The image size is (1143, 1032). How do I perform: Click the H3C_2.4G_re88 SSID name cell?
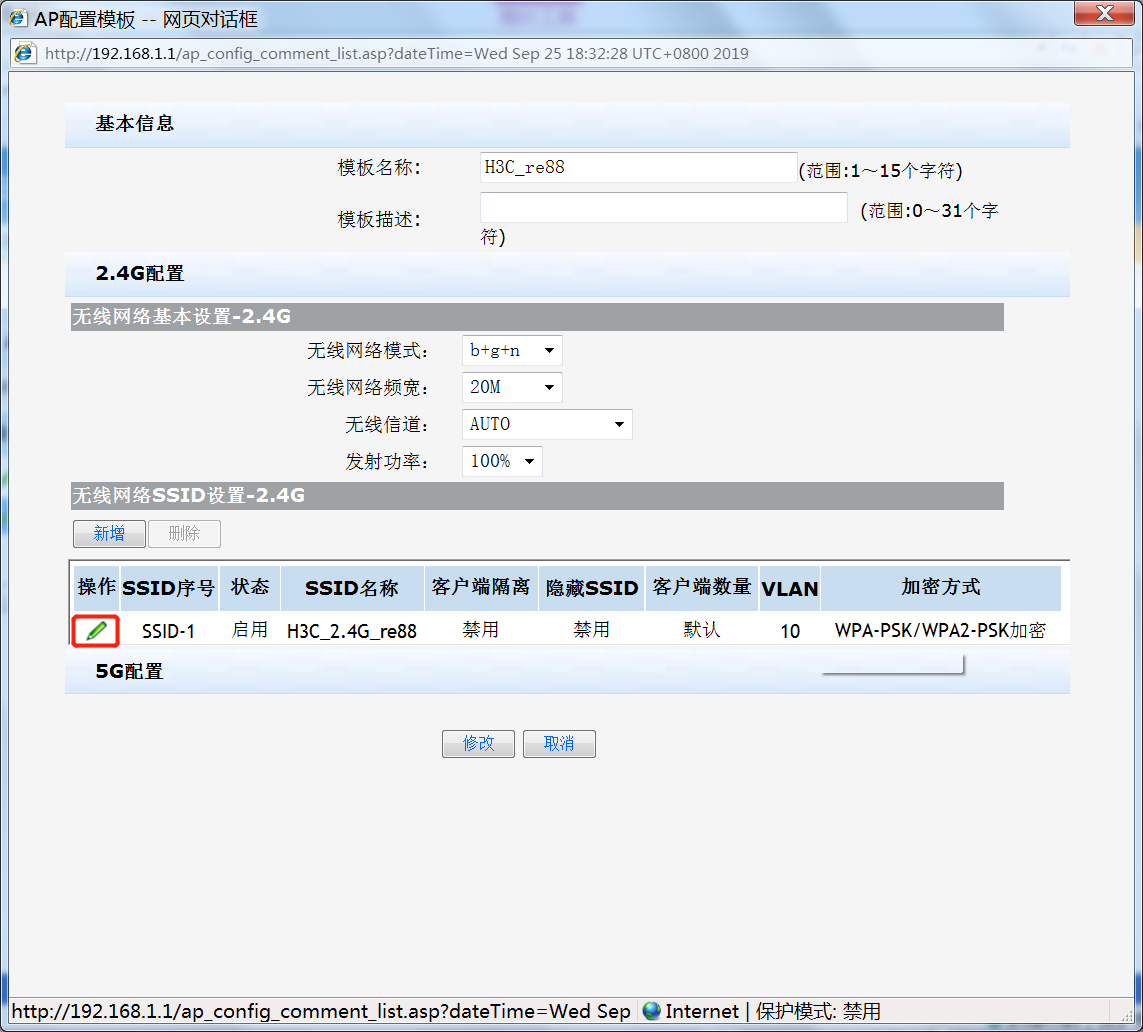tap(352, 631)
